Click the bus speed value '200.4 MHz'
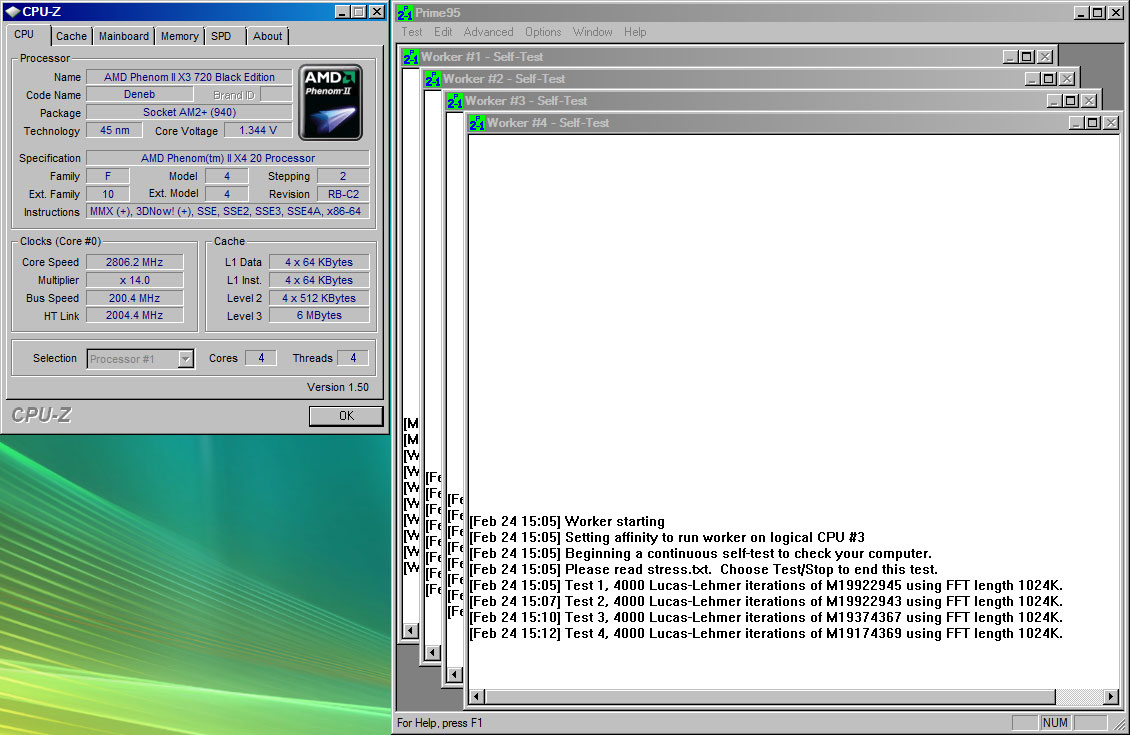 pyautogui.click(x=135, y=298)
